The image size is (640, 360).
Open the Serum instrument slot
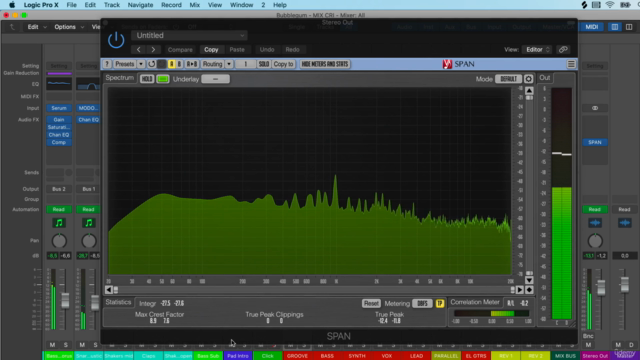click(59, 108)
